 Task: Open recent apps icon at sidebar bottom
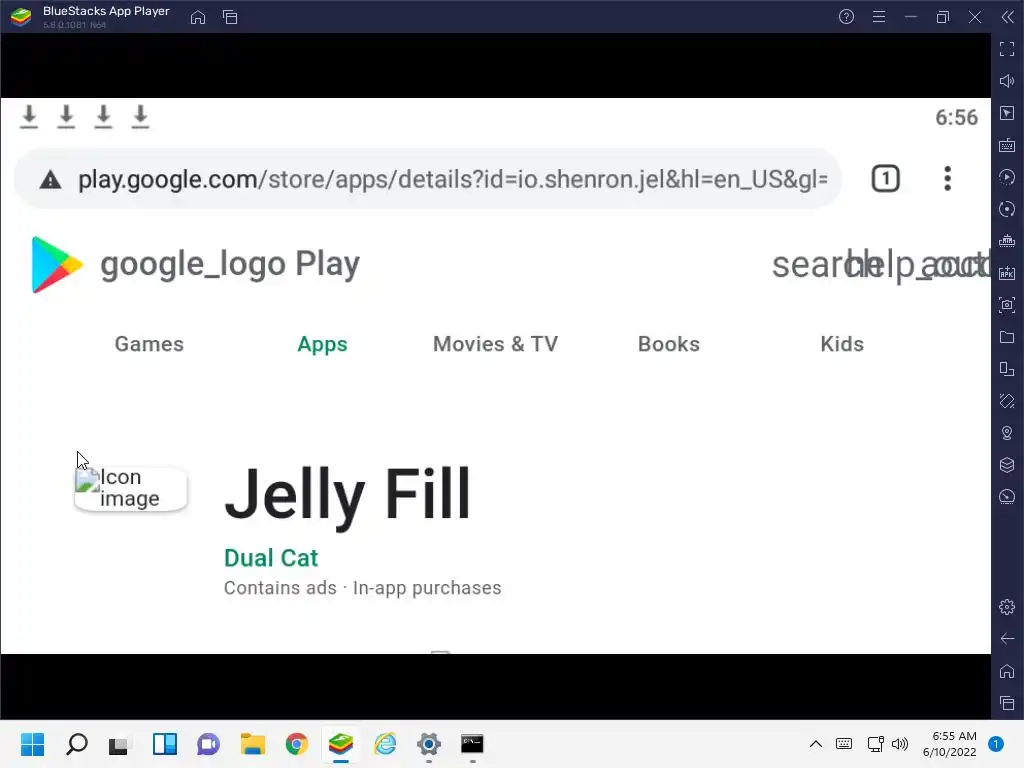1007,703
